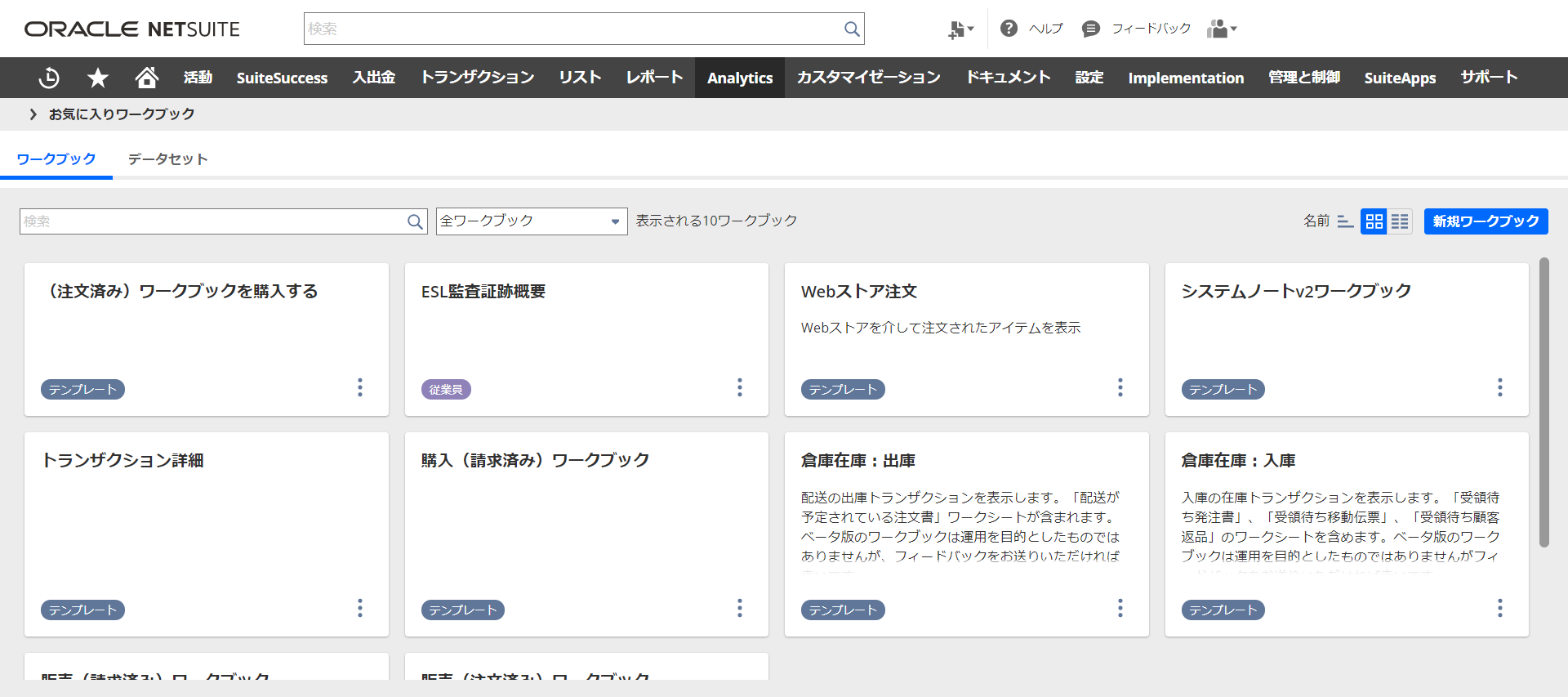Open the create new menu dropdown

click(x=960, y=29)
